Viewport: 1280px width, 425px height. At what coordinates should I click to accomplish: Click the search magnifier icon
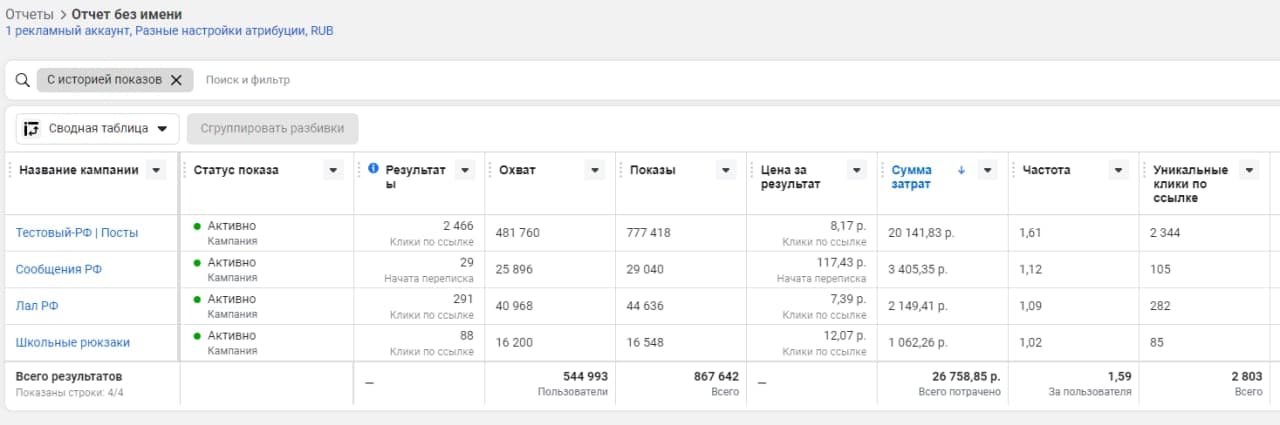click(x=22, y=80)
